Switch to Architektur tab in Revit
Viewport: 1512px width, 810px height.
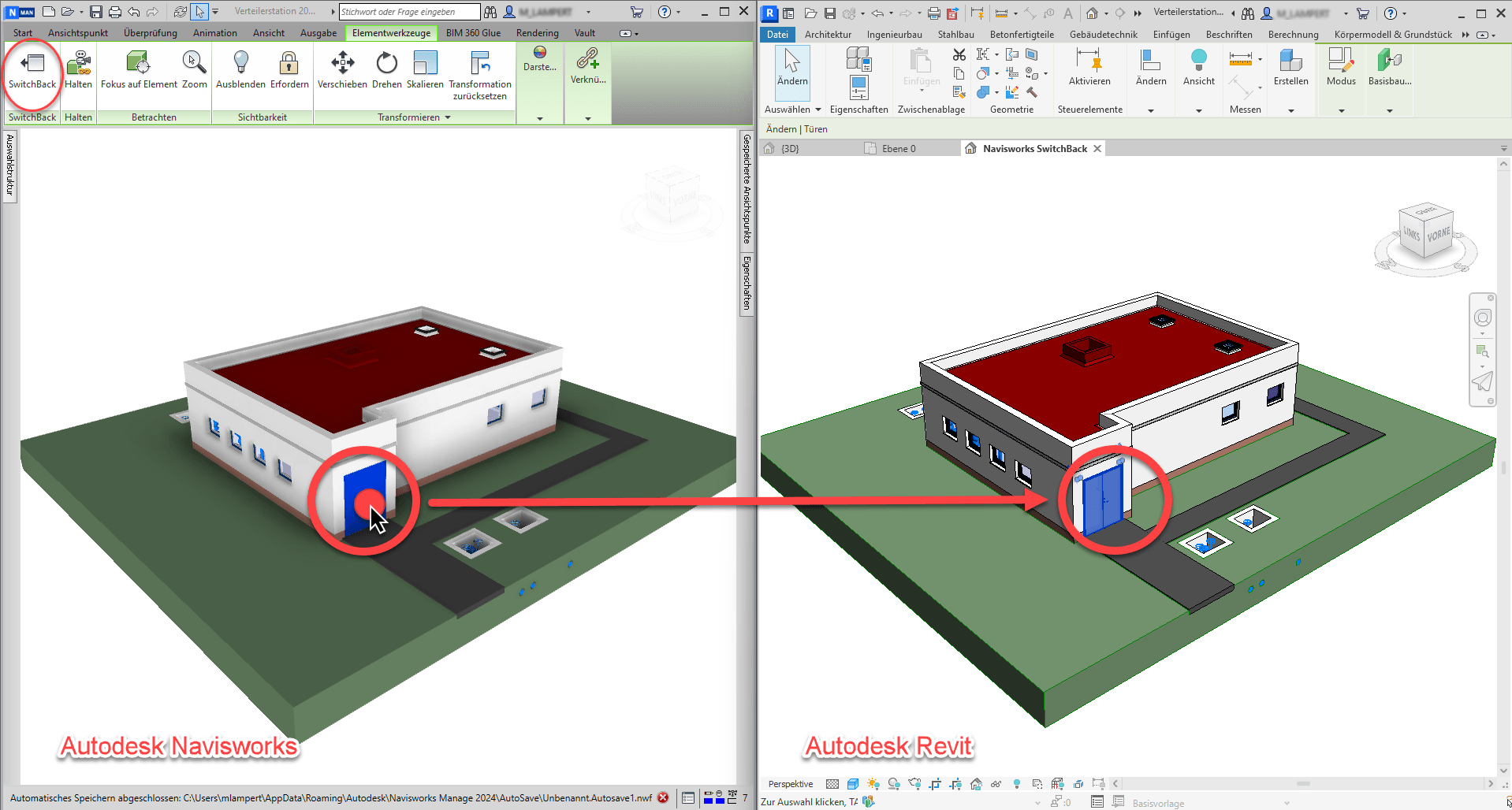tap(828, 35)
